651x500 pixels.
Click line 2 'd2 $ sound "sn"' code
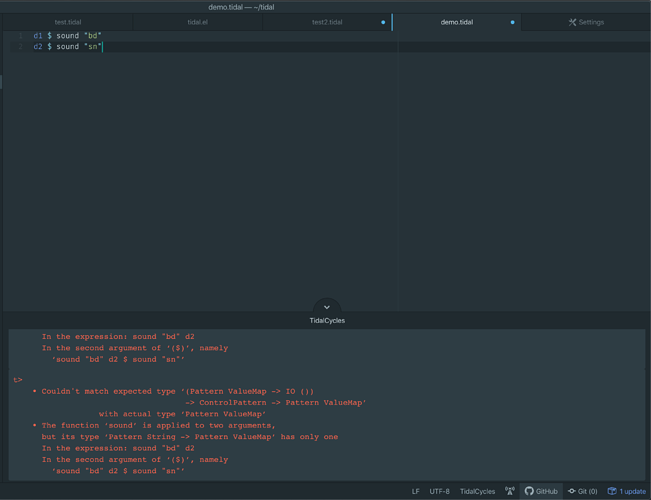[67, 47]
